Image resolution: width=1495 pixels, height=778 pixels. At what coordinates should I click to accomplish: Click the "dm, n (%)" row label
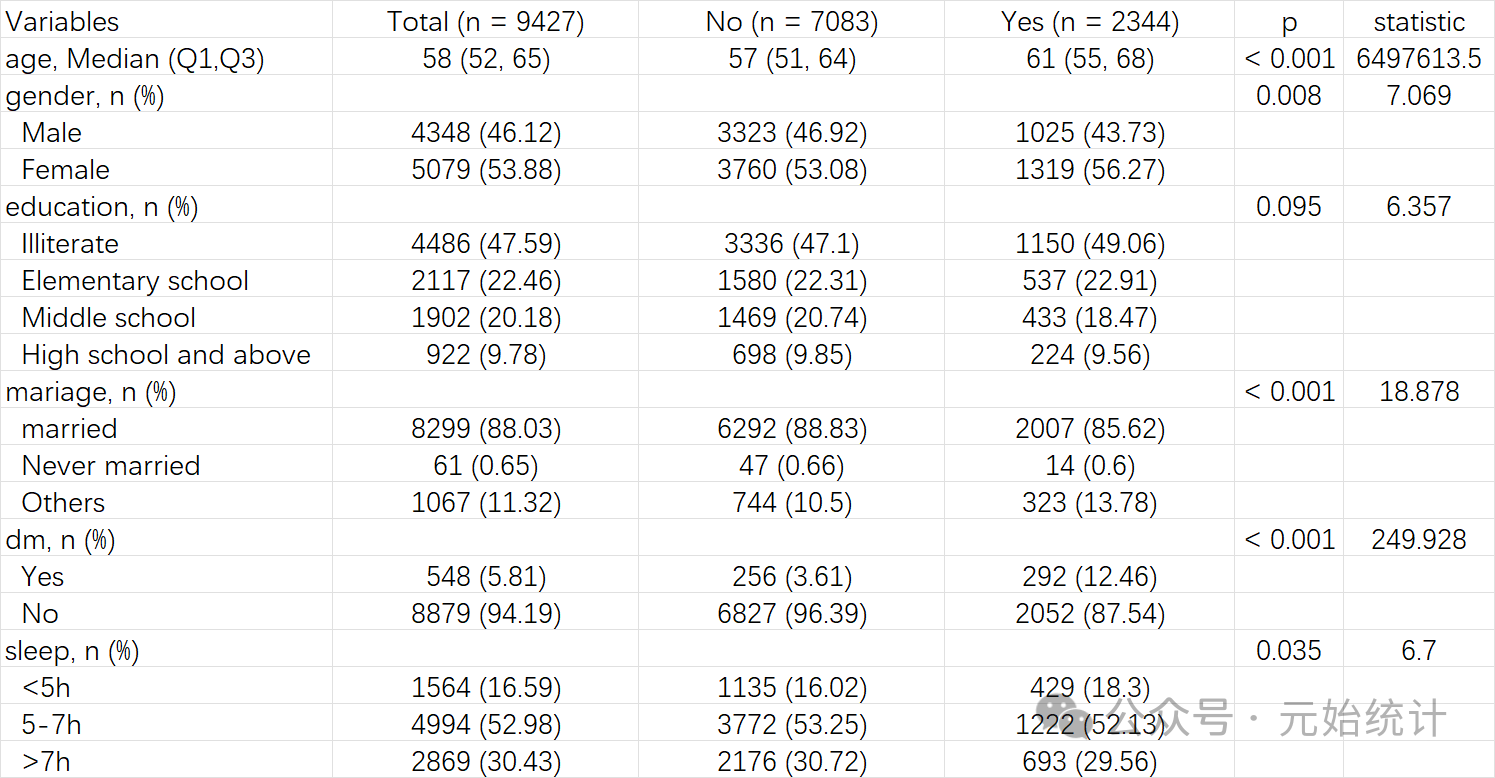60,540
